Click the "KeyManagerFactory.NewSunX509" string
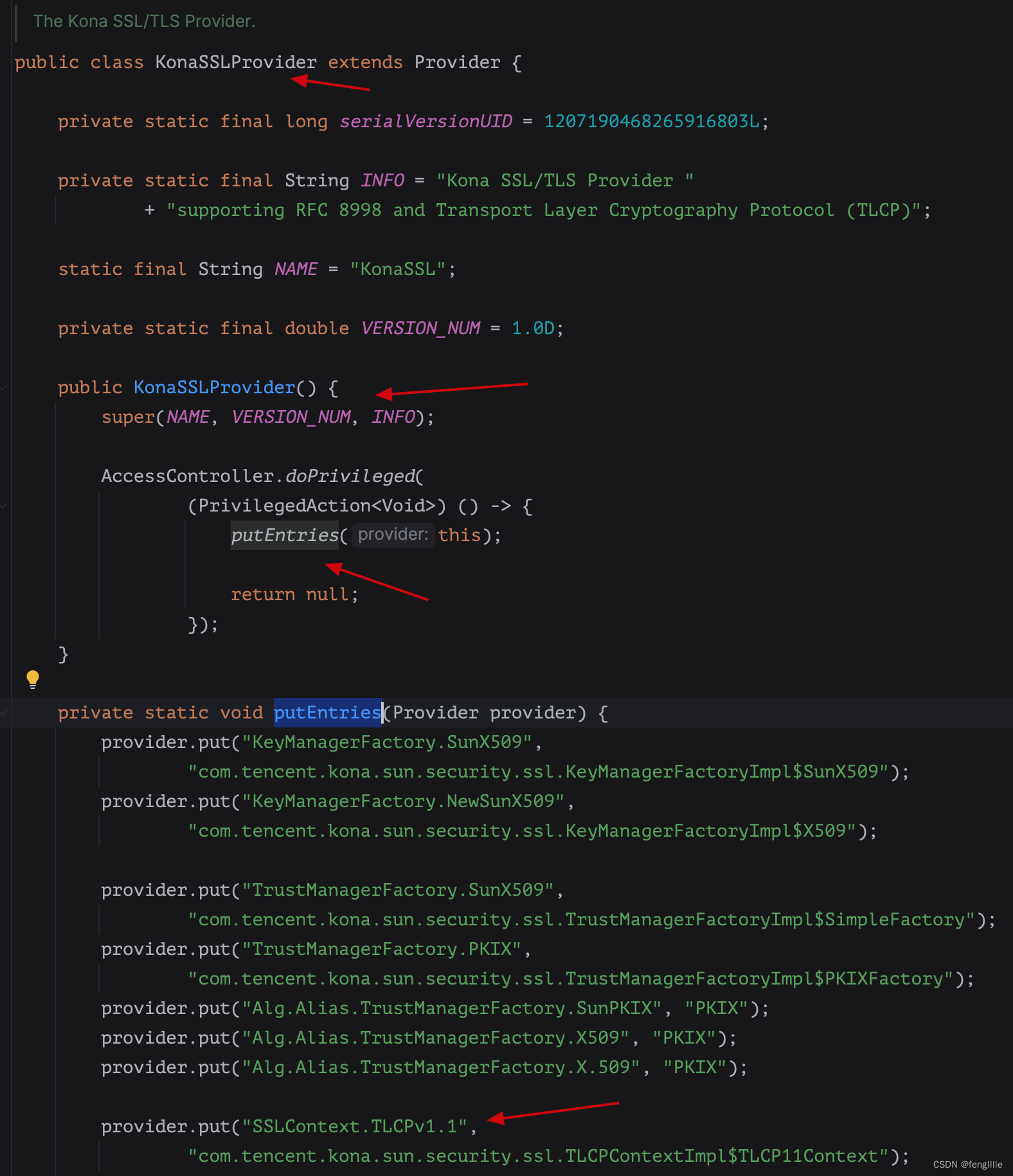1013x1176 pixels. tap(402, 801)
